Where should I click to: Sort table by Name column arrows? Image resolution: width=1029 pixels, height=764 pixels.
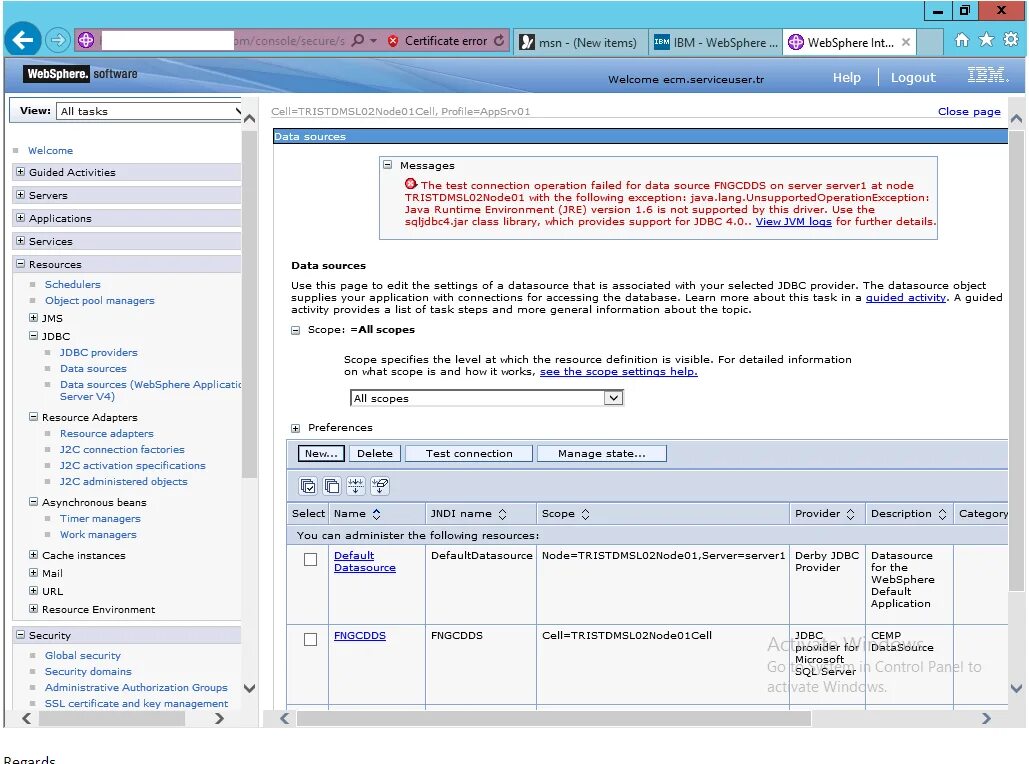click(x=377, y=514)
